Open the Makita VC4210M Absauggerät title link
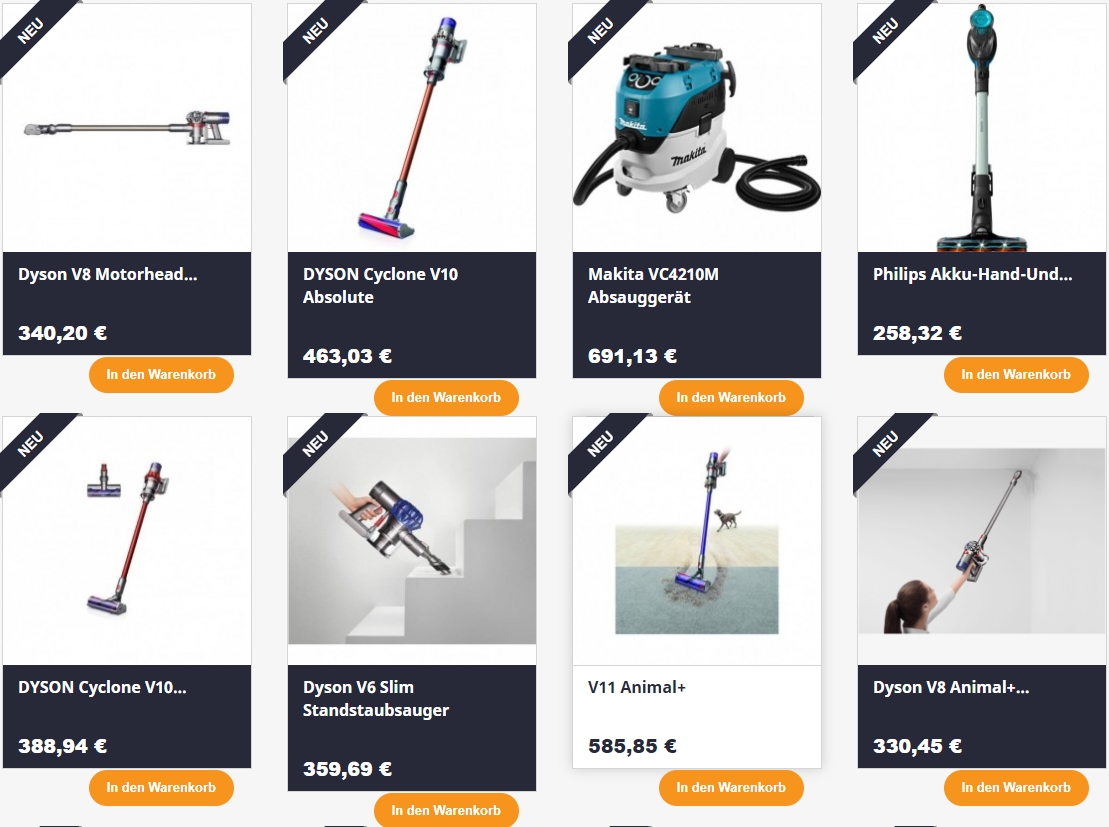This screenshot has width=1109, height=827. (654, 286)
